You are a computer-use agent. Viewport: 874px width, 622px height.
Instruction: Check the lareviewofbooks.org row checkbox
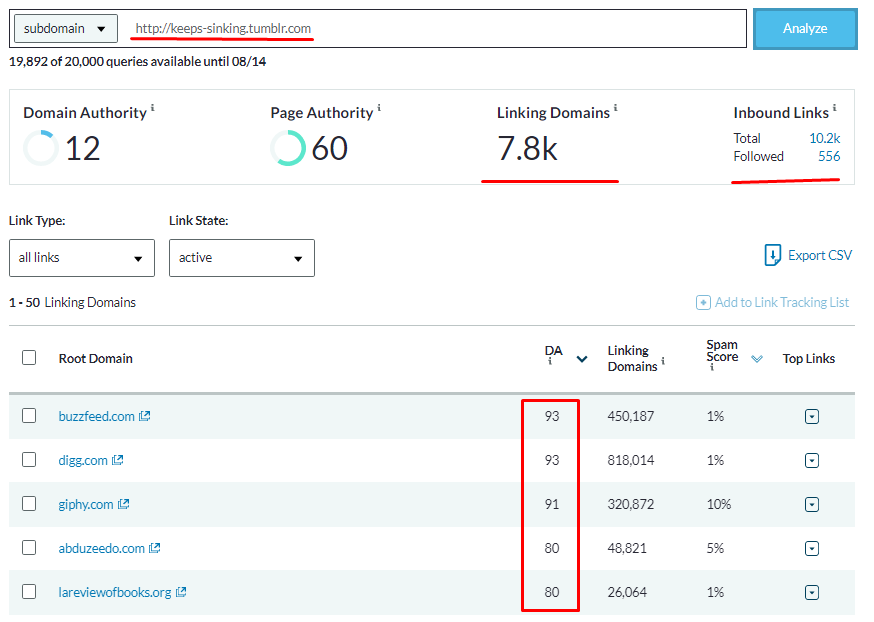(x=29, y=591)
